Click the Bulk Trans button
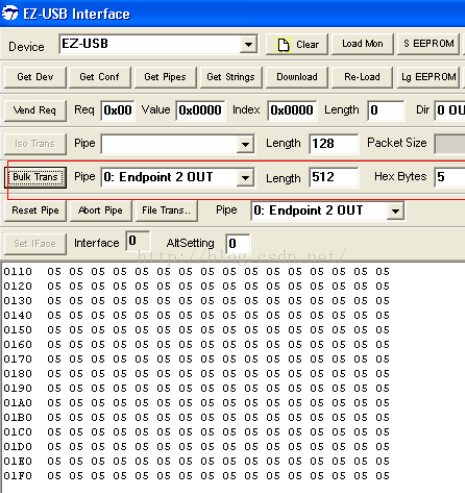The width and height of the screenshot is (465, 493). click(x=35, y=177)
